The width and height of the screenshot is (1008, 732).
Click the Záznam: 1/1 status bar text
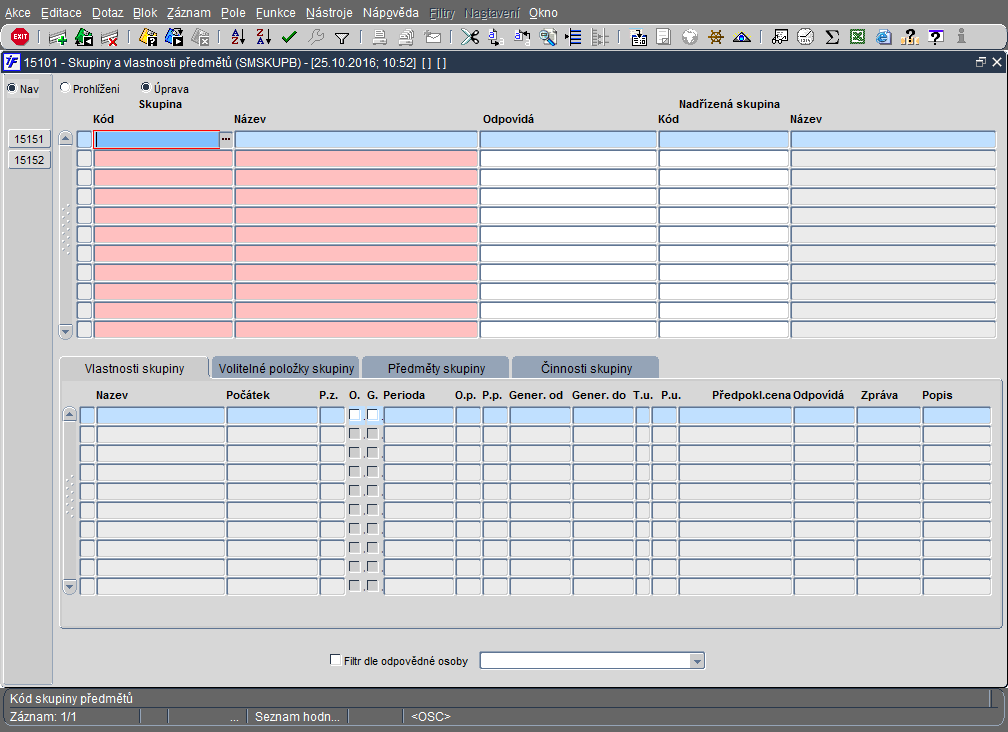click(43, 717)
